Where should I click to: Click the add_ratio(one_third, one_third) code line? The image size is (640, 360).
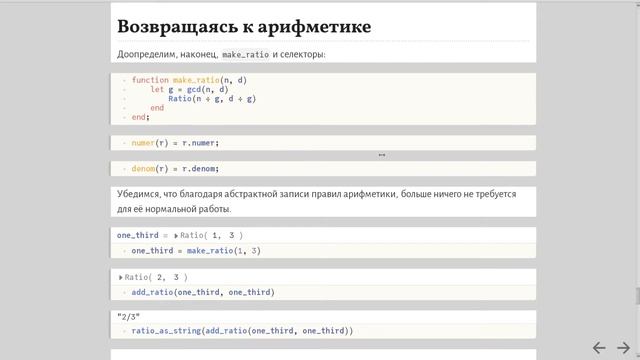[x=203, y=292]
